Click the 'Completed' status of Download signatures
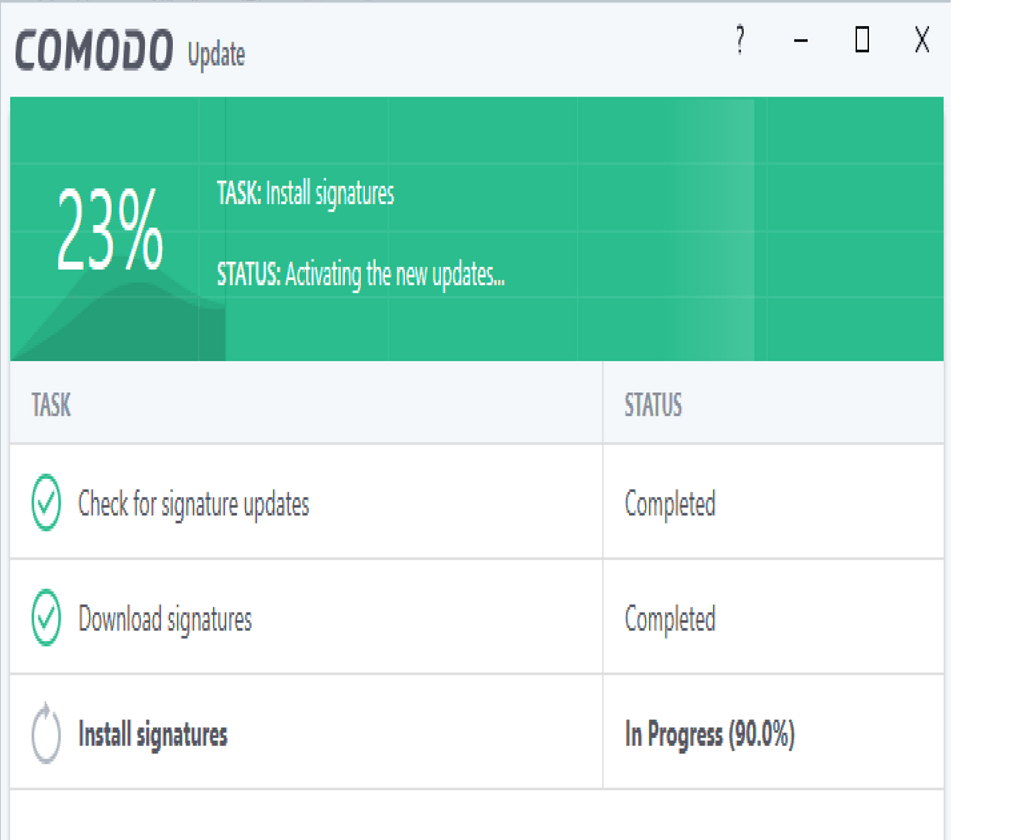Viewport: 1024px width, 840px height. click(669, 618)
